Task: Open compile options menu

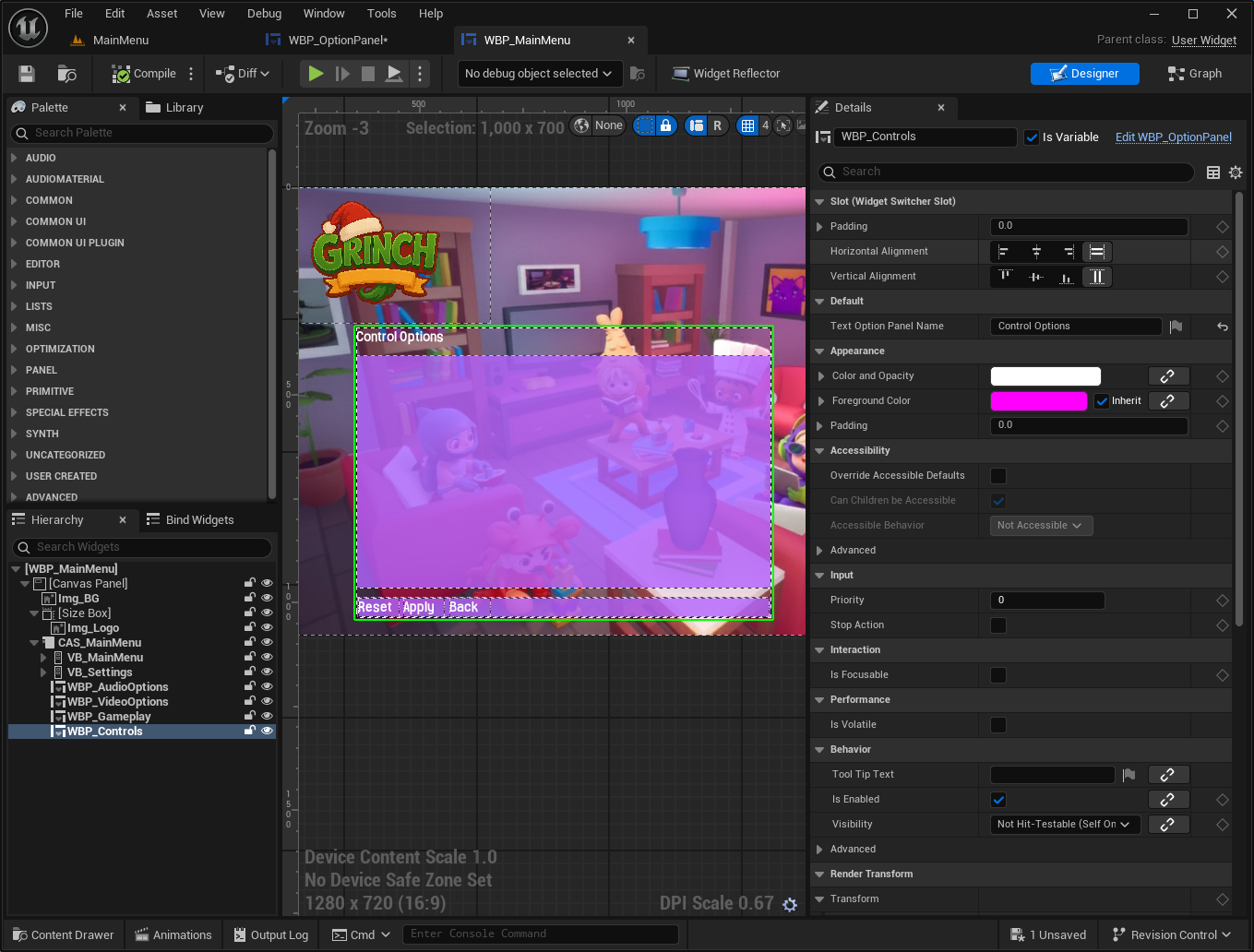Action: coord(191,74)
